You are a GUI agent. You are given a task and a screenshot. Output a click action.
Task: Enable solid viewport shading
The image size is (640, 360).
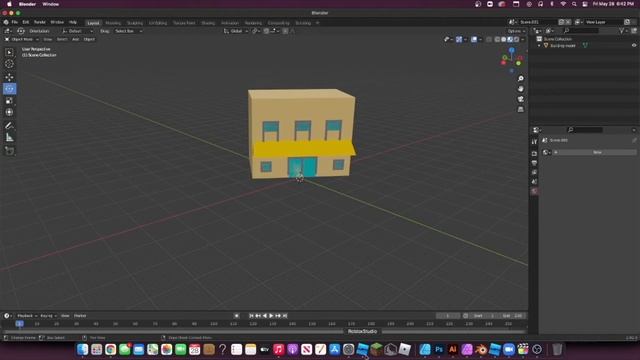click(504, 40)
